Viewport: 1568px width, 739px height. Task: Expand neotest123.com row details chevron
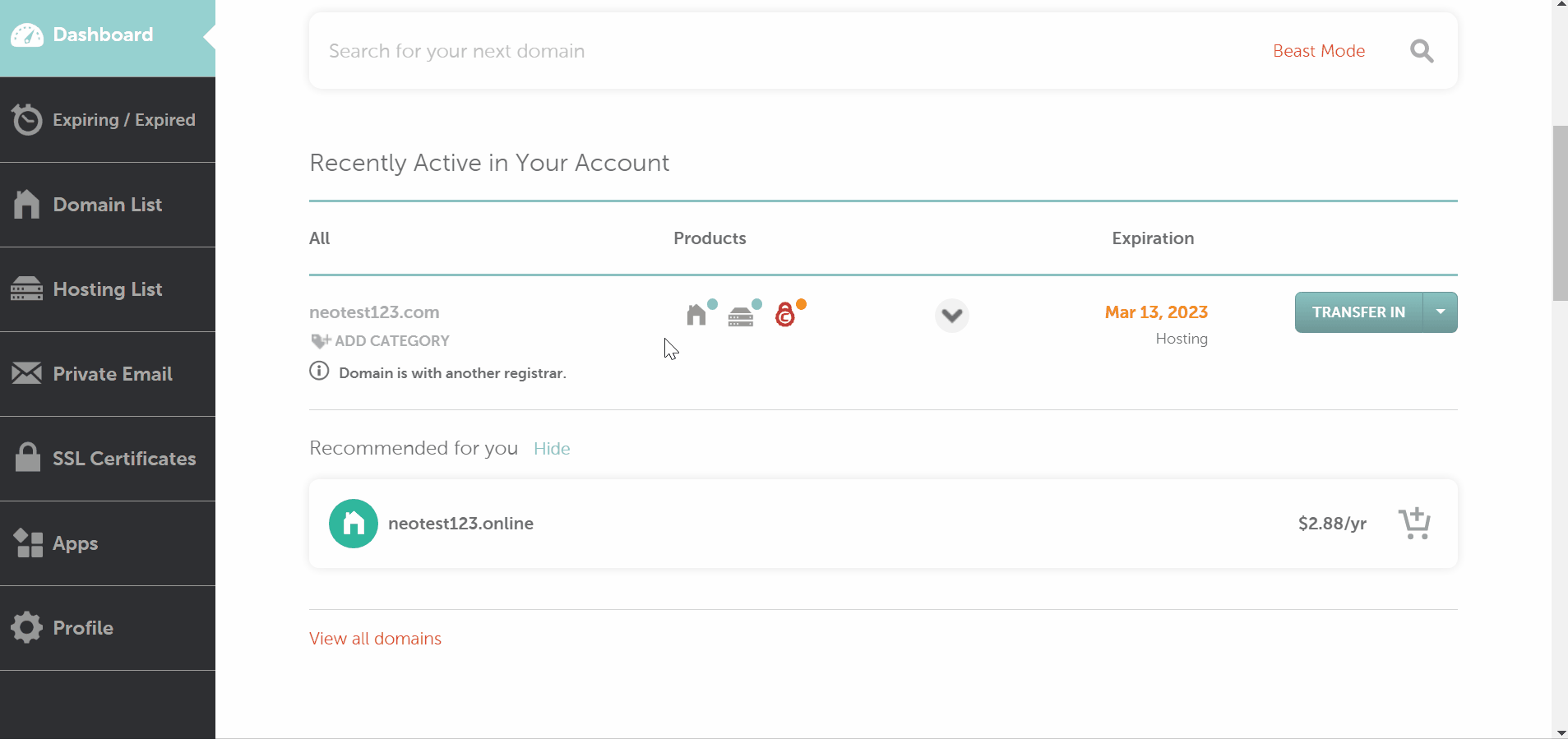click(x=952, y=316)
